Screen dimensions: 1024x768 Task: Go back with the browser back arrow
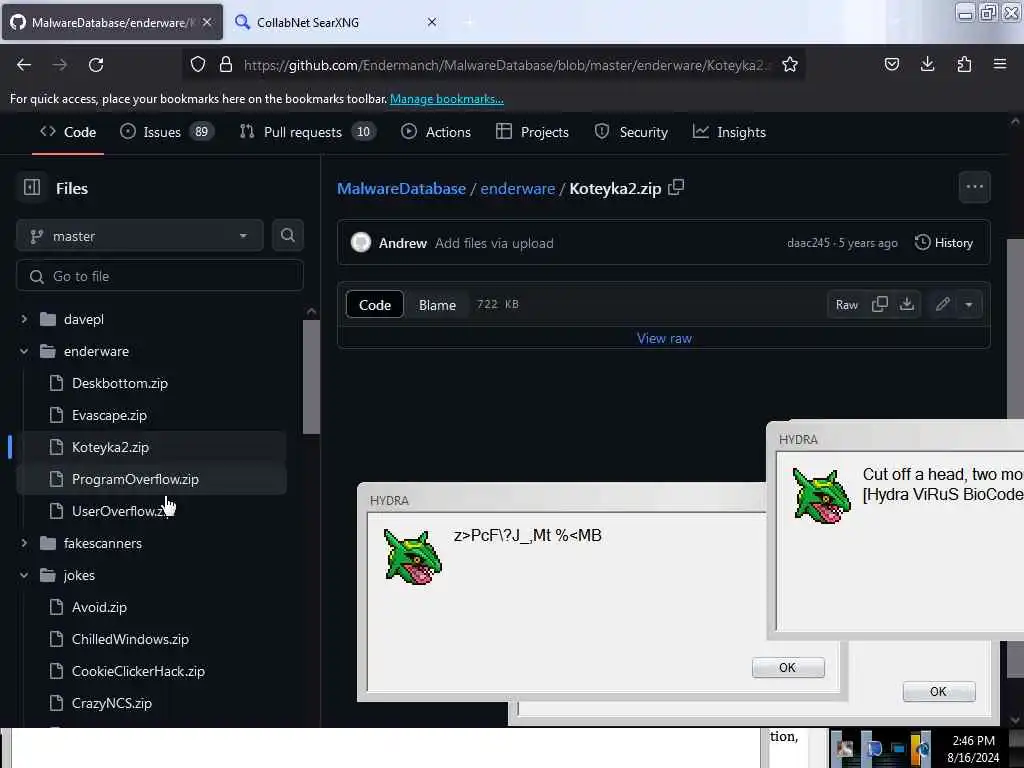[x=24, y=65]
